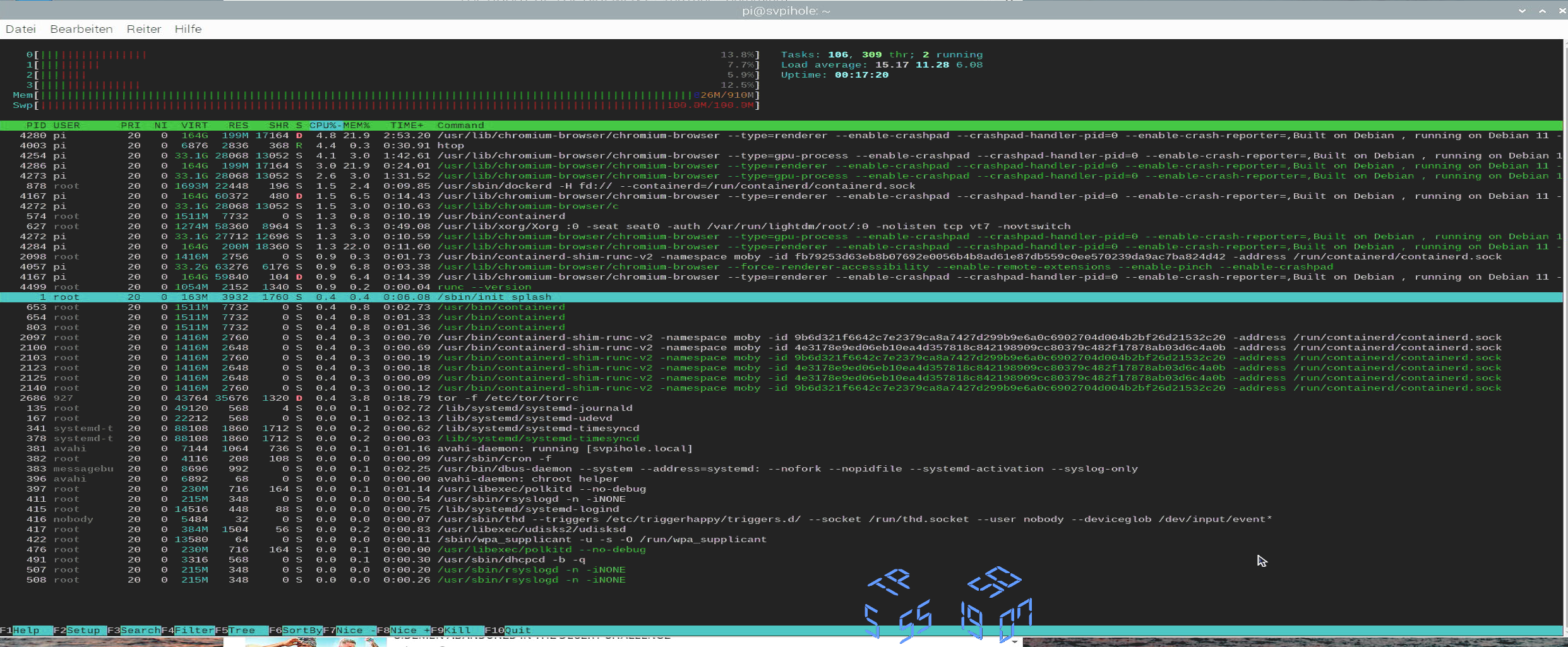This screenshot has height=647, width=1568.
Task: Open the Bearbeiten menu
Action: (81, 29)
